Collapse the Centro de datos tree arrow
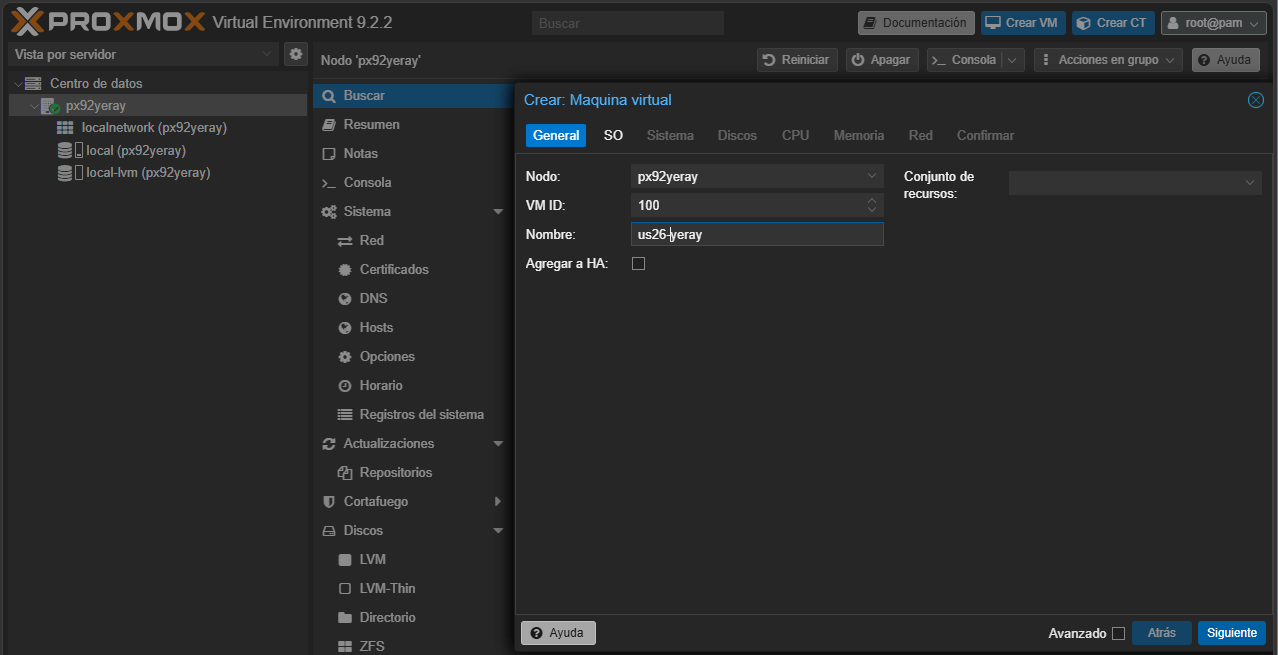Image resolution: width=1278 pixels, height=655 pixels. [18, 83]
